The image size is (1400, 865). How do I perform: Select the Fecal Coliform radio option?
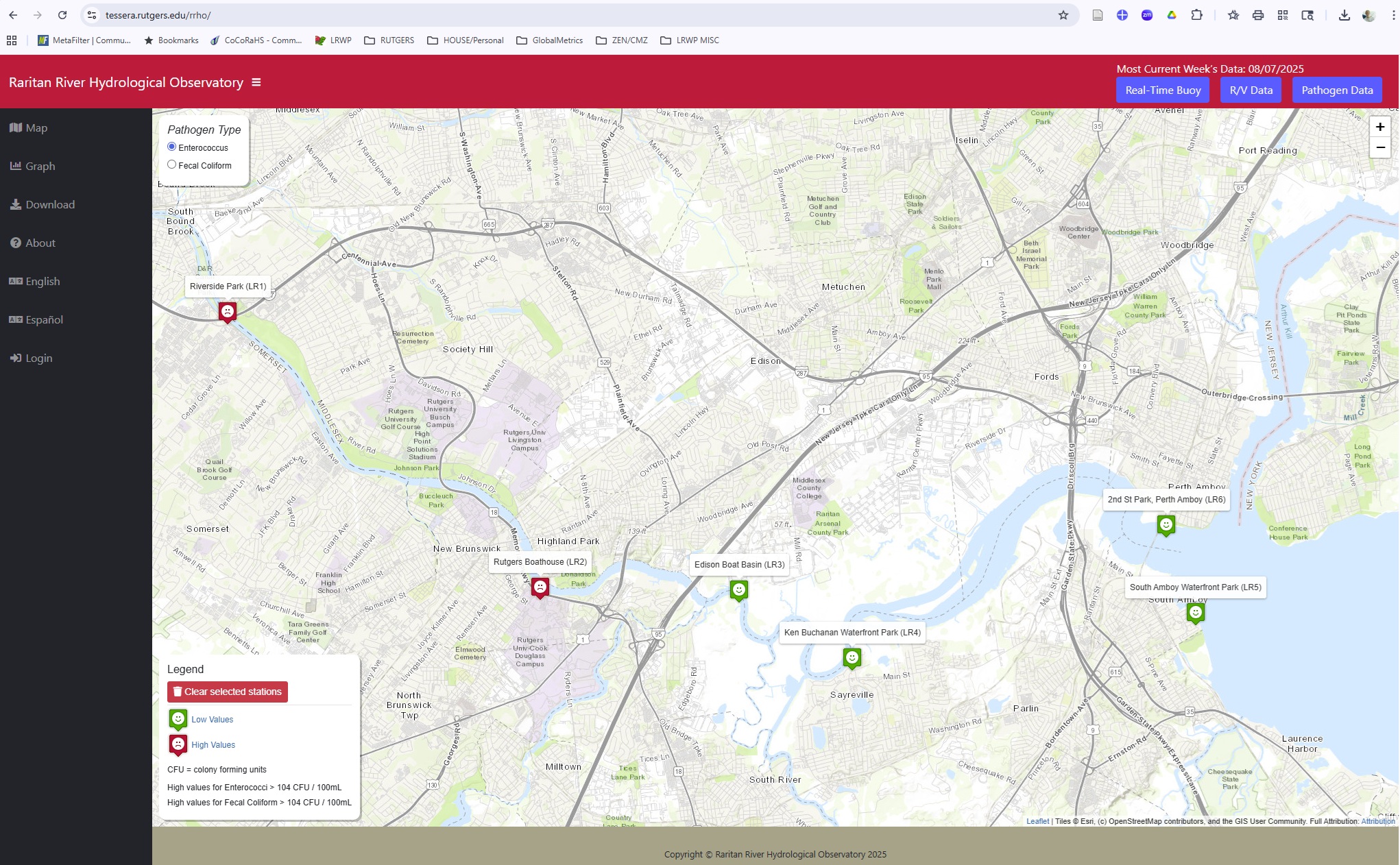pos(172,165)
